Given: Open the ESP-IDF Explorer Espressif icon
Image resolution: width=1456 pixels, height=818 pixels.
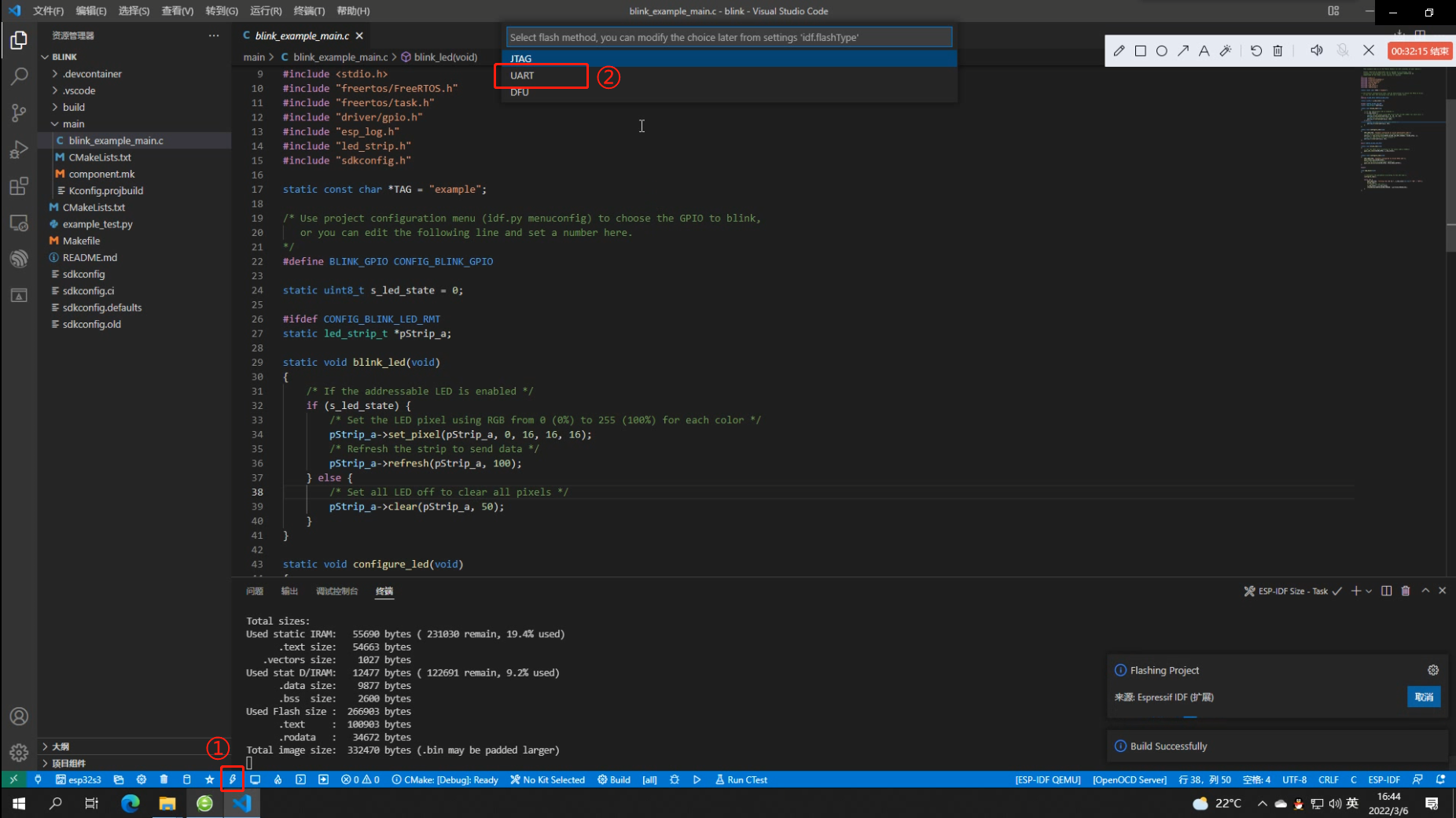Looking at the screenshot, I should pyautogui.click(x=19, y=259).
